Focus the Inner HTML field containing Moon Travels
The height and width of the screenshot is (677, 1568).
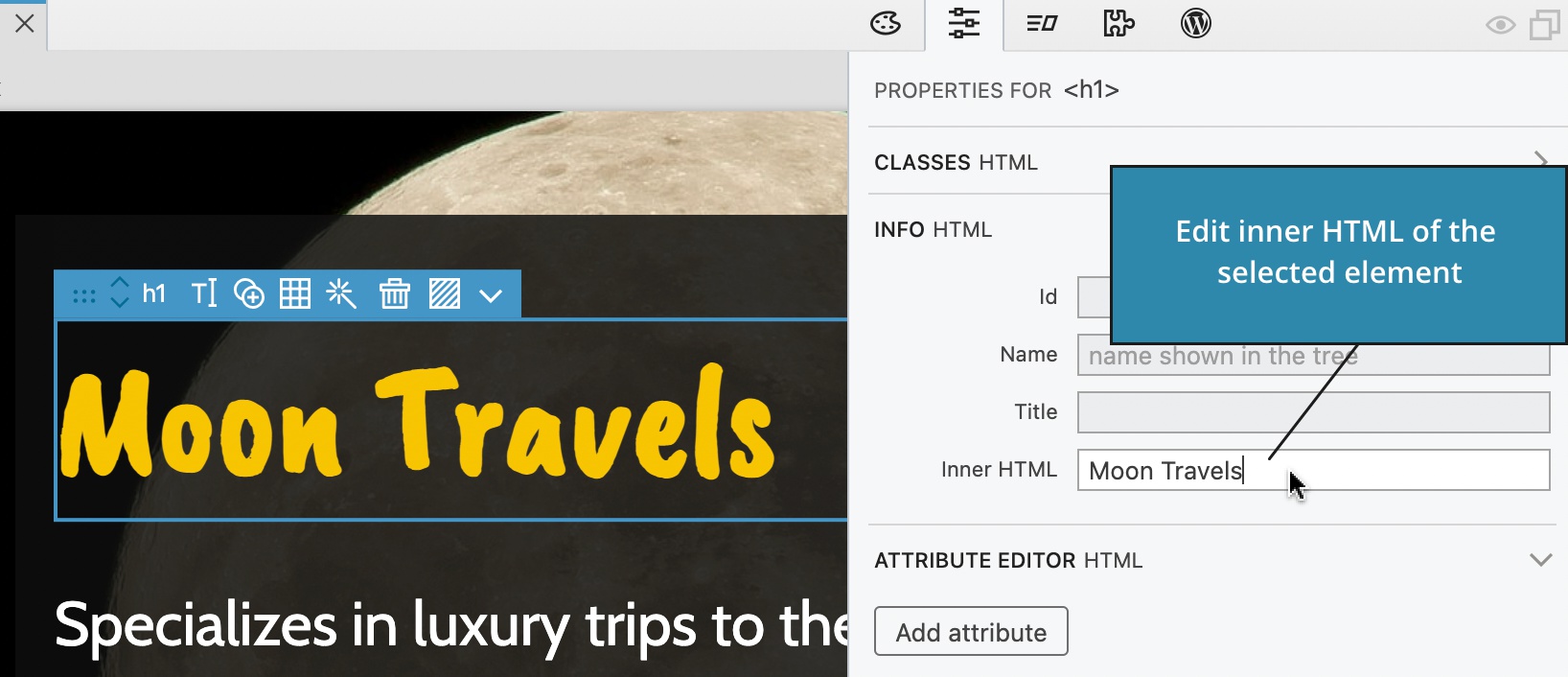[1313, 470]
